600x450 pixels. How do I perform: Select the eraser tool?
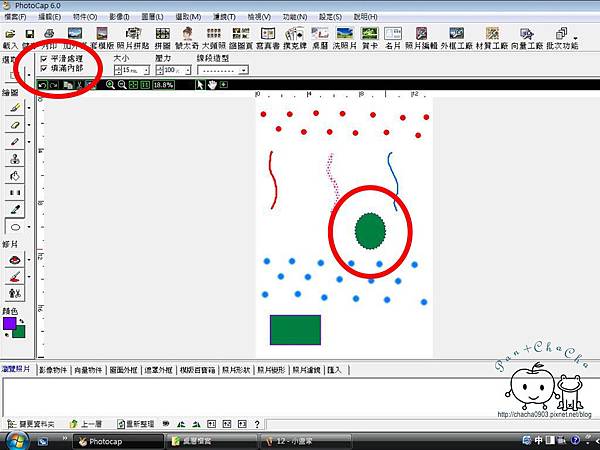click(15, 125)
